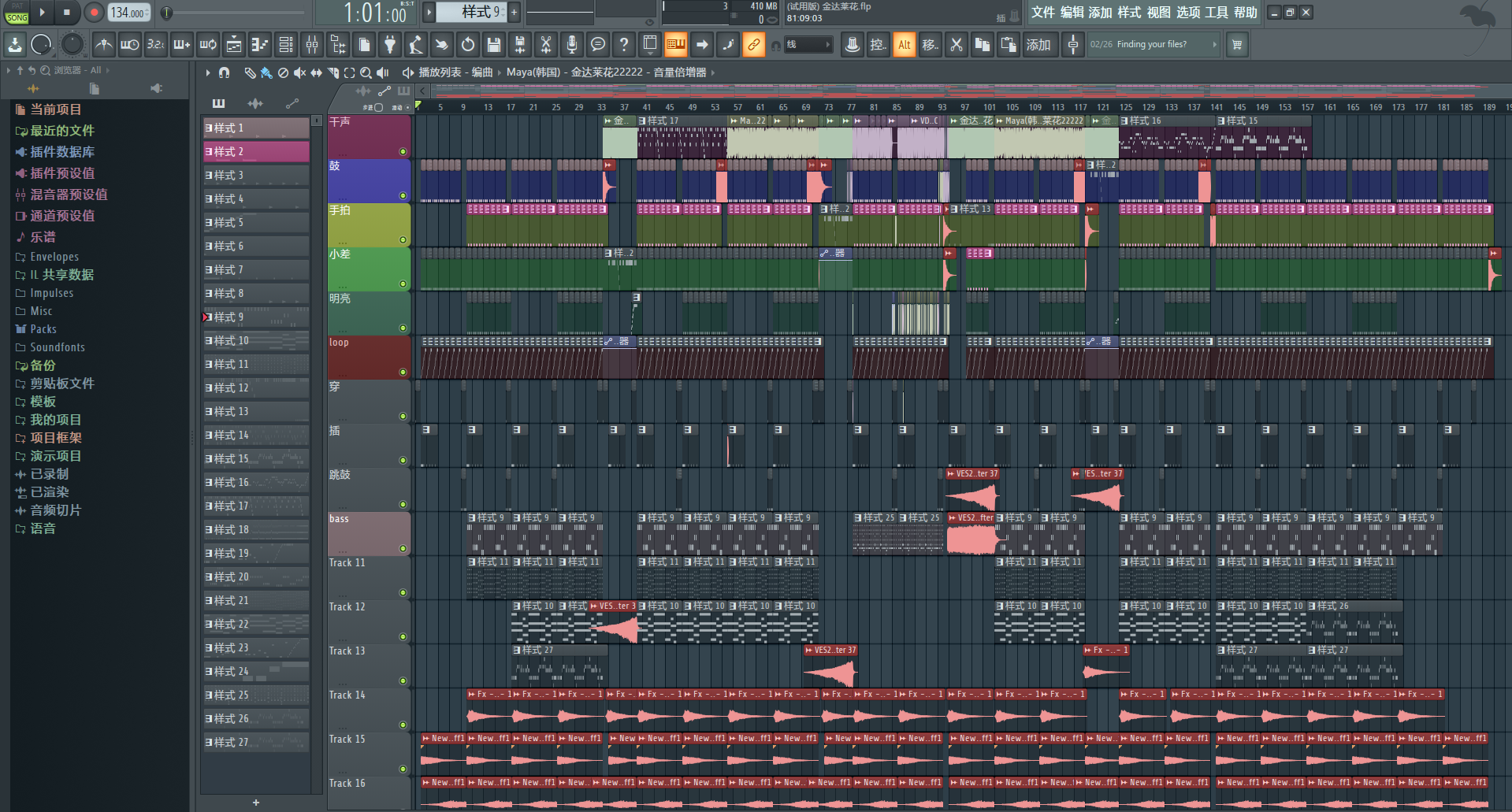Screen dimensions: 1512x812
Task: Click the 添加 toolbar button
Action: (x=1038, y=45)
